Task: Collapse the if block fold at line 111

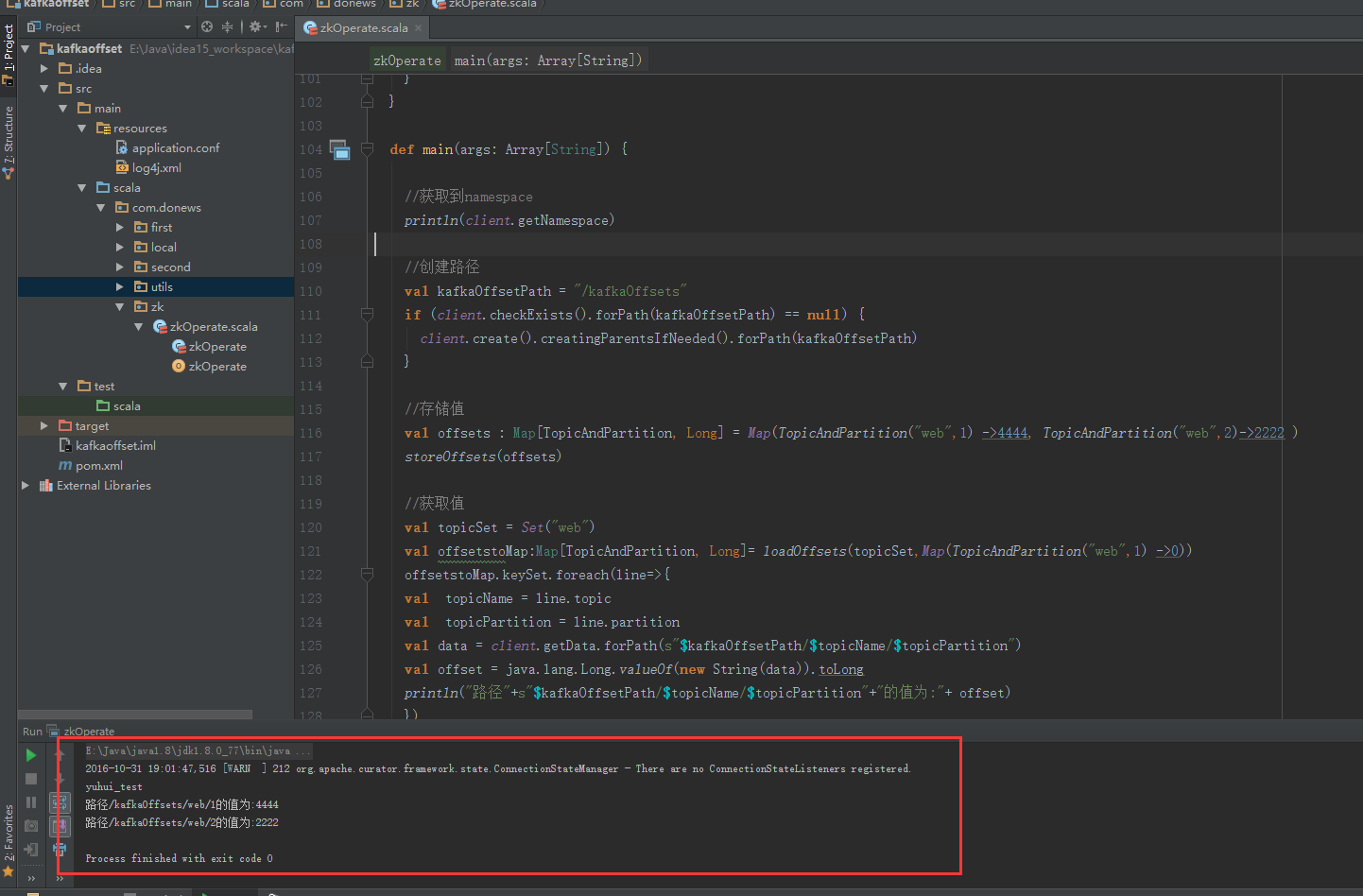Action: click(367, 315)
